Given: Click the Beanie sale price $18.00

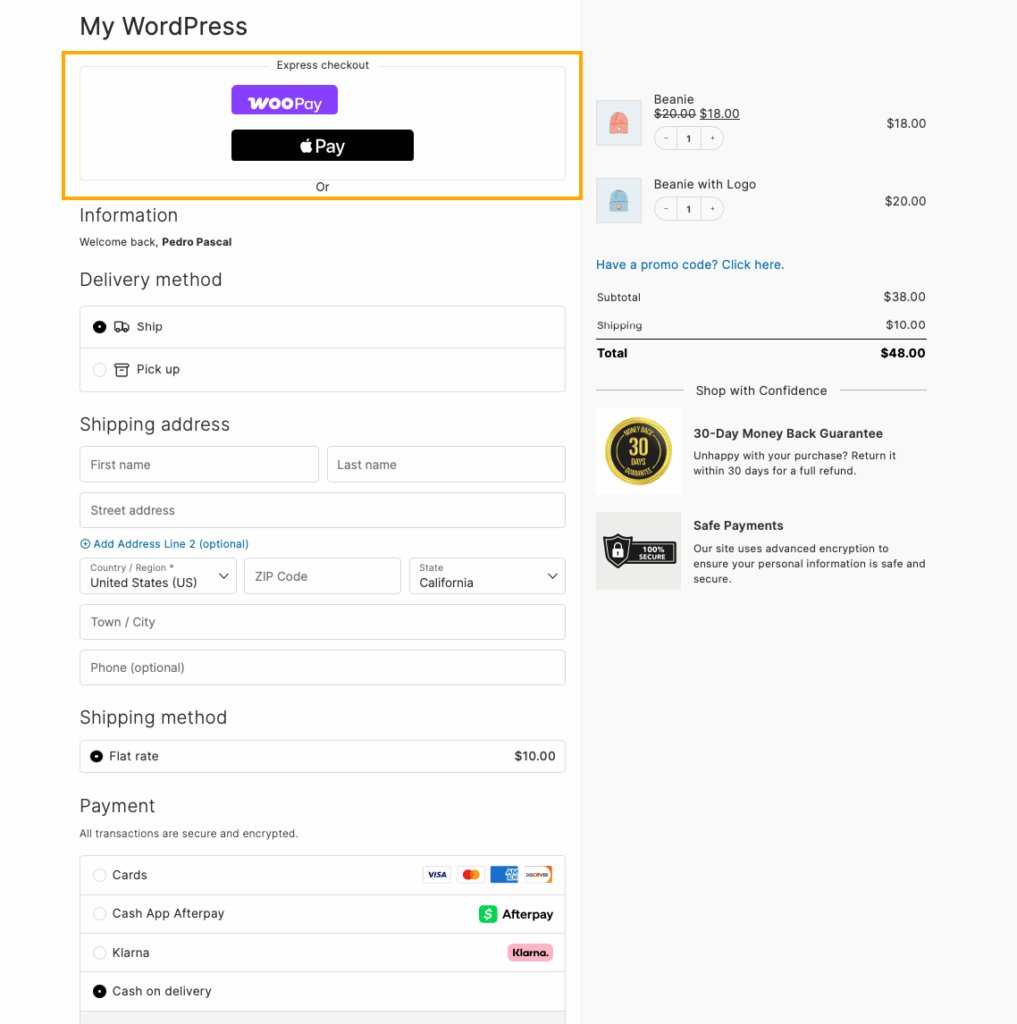Looking at the screenshot, I should coord(719,114).
